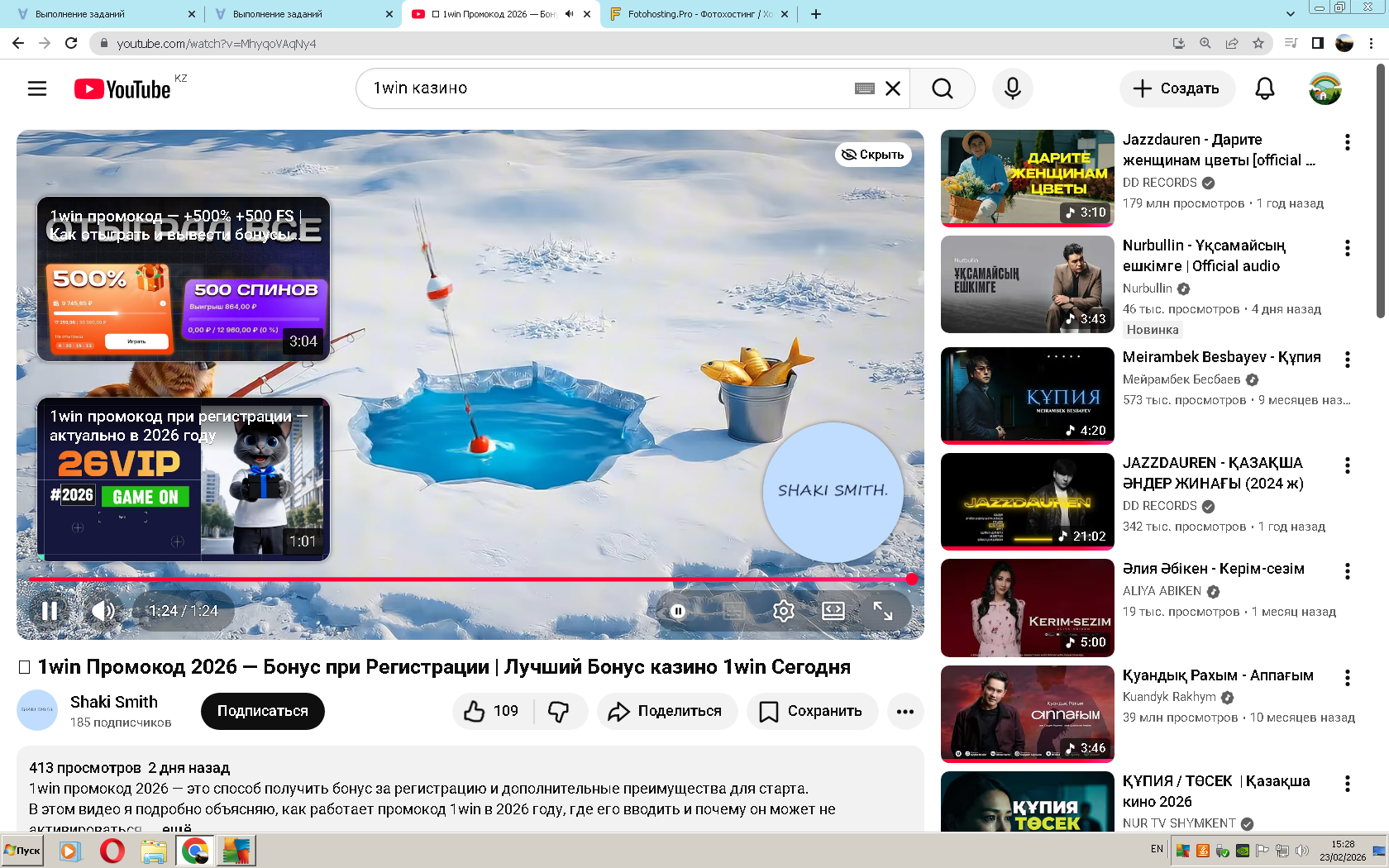This screenshot has height=868, width=1389.
Task: Like the video with thumbs up
Action: (493, 711)
